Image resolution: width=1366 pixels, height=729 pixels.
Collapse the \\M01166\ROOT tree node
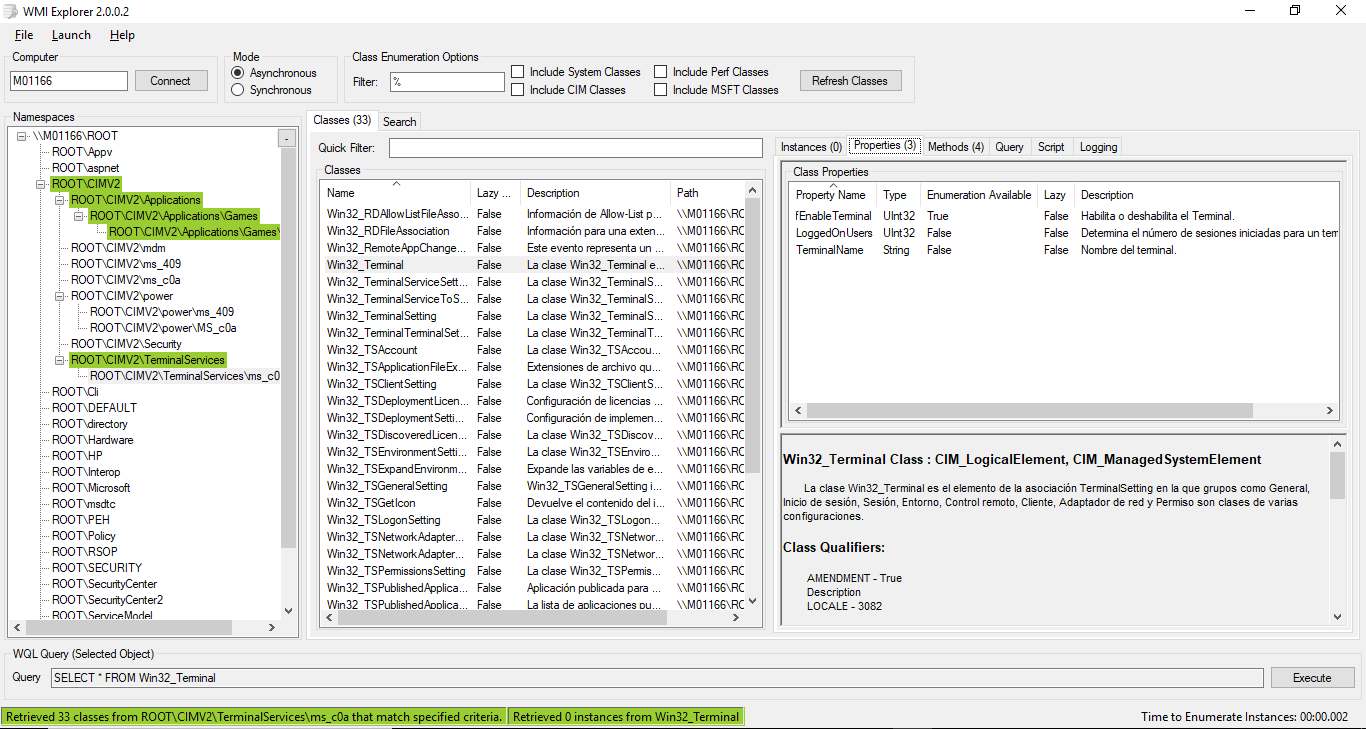(23, 136)
